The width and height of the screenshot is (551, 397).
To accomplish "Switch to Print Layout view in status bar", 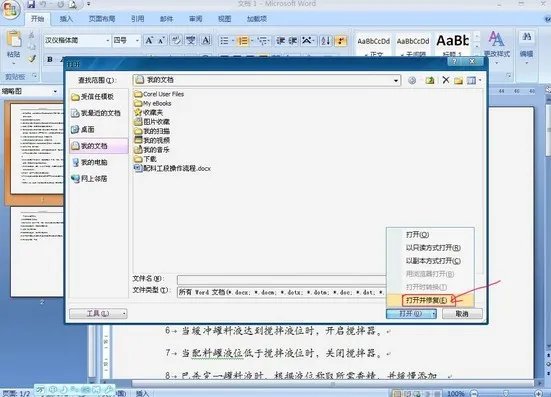I will click(397, 393).
